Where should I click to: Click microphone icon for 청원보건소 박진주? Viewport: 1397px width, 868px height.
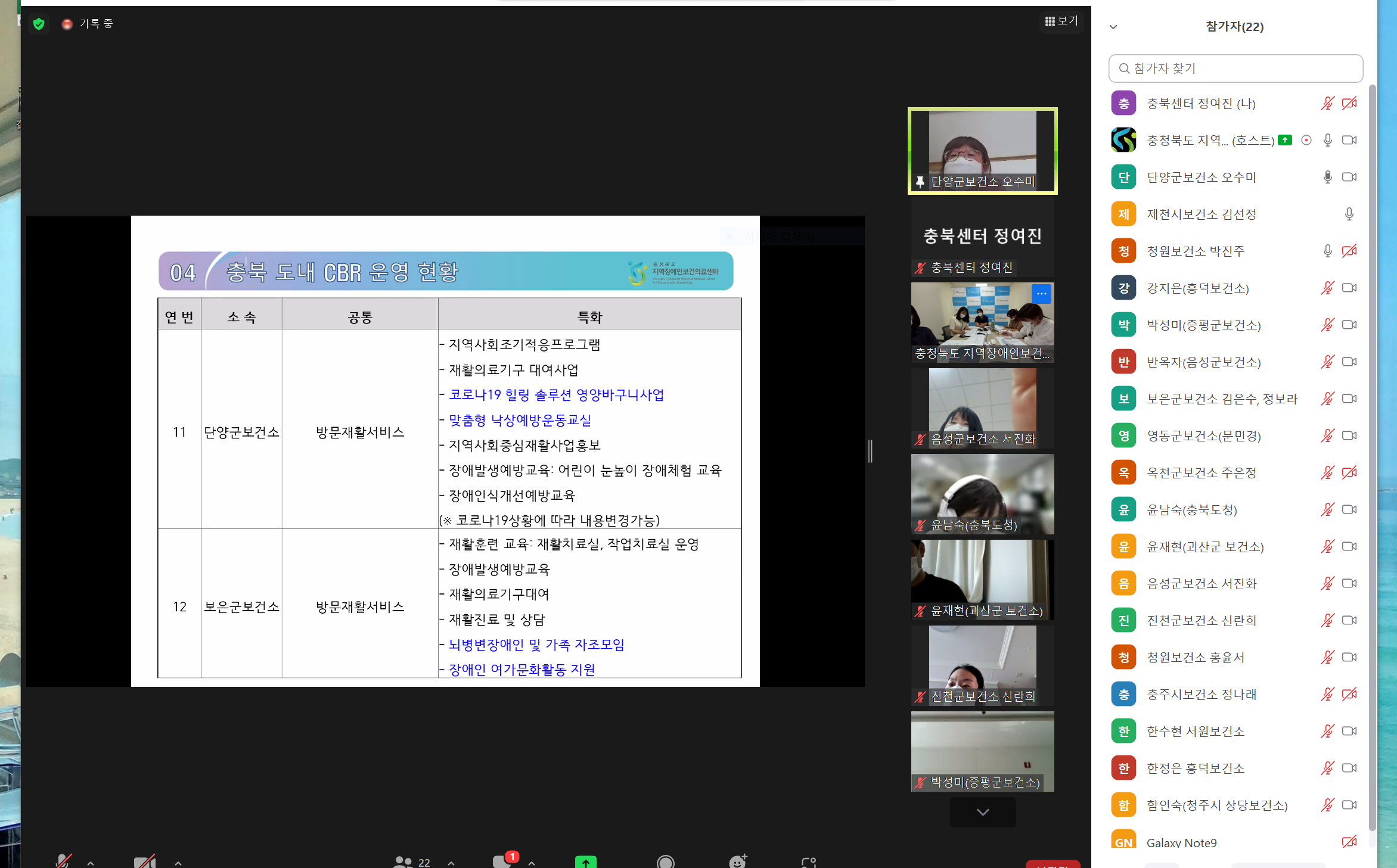click(x=1327, y=251)
